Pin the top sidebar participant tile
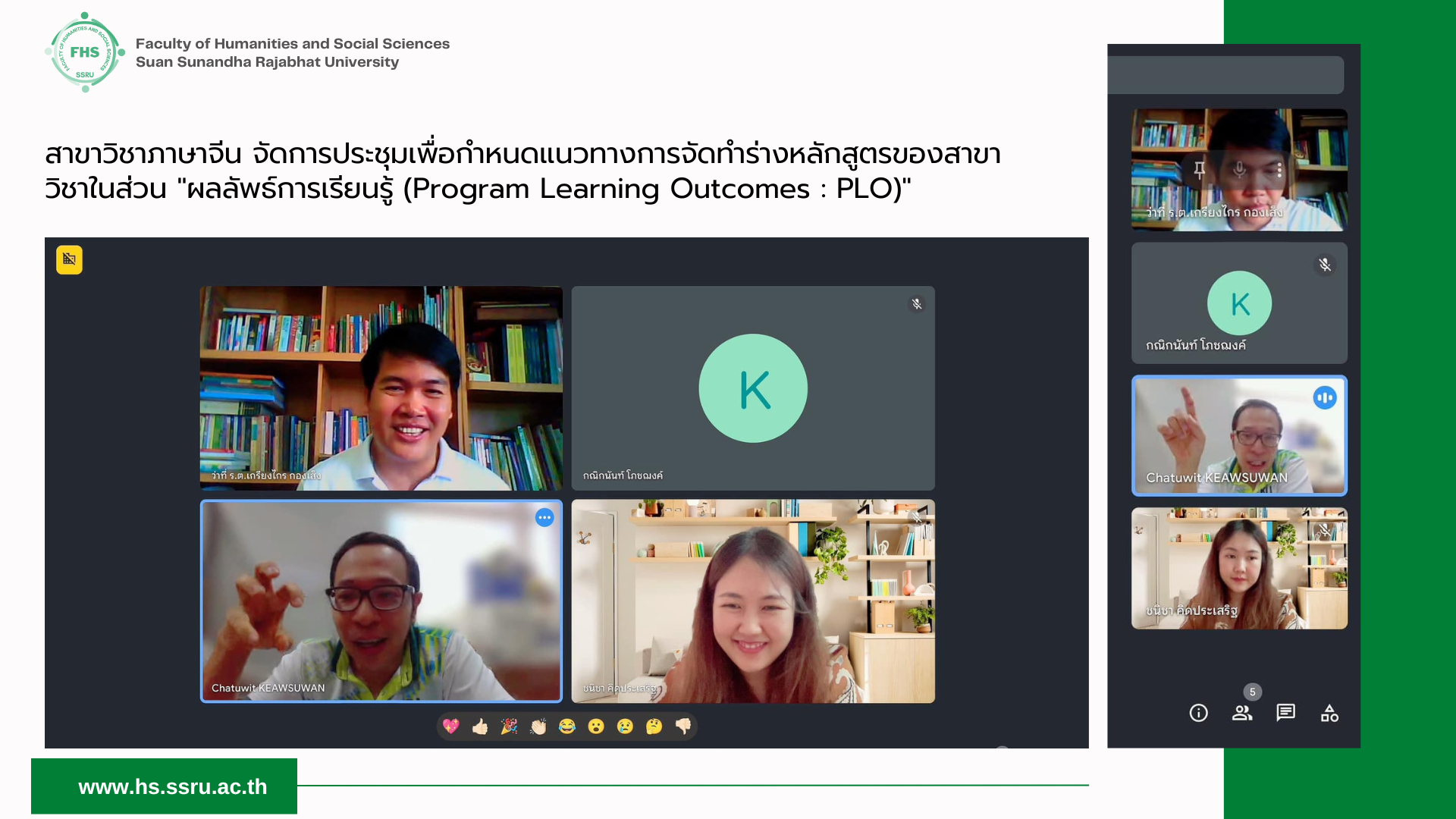The image size is (1456, 819). pos(1200,170)
